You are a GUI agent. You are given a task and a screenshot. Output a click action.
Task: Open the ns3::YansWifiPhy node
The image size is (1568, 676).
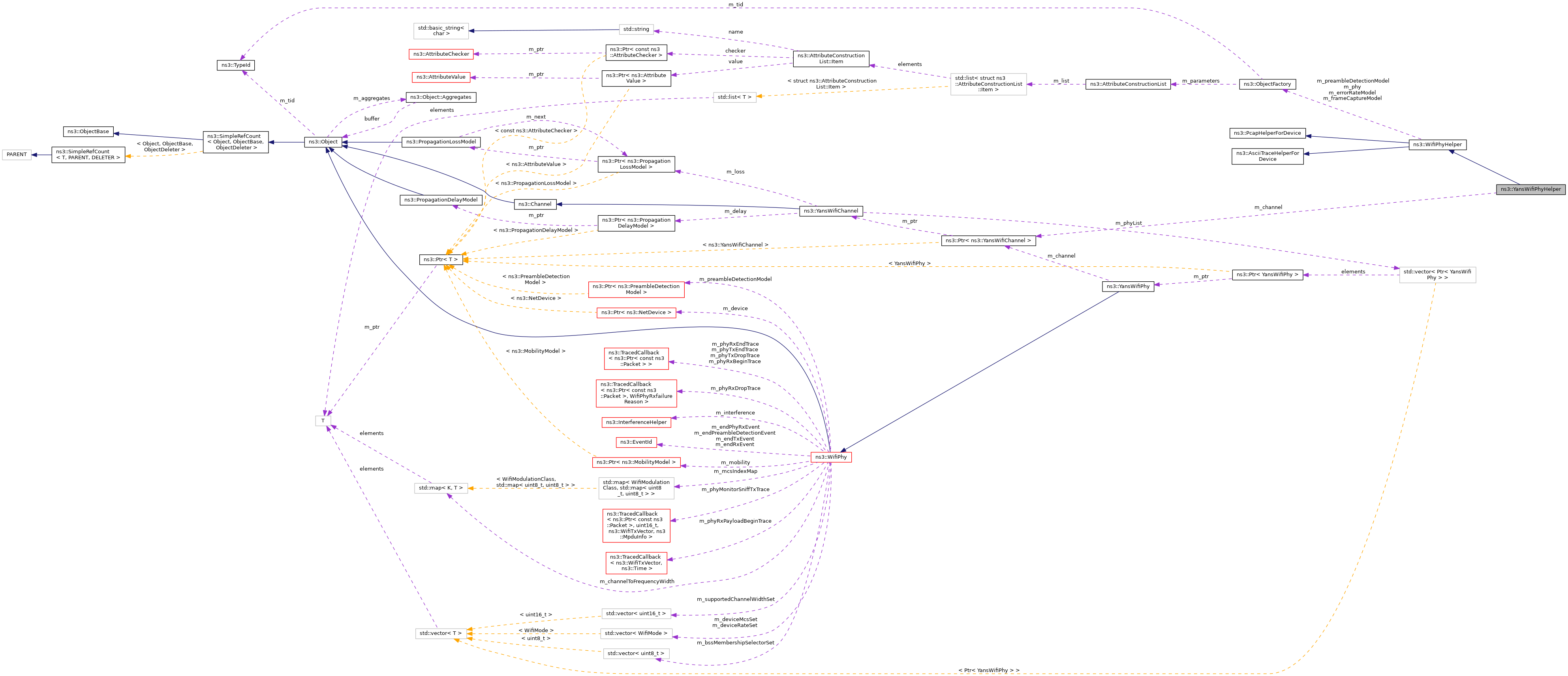1128,287
